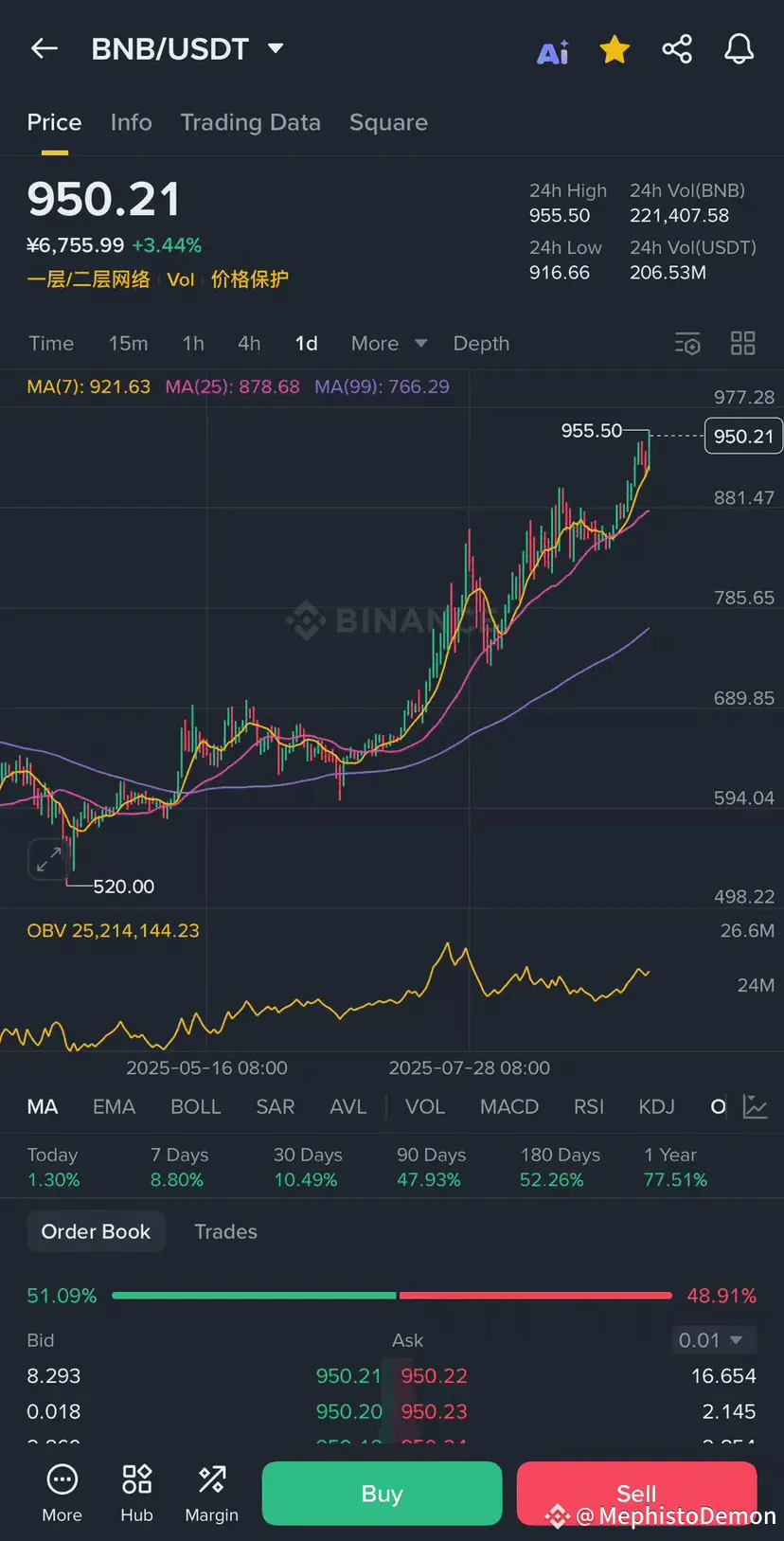Tap the More icon in bottom bar
This screenshot has width=784, height=1541.
click(62, 1494)
